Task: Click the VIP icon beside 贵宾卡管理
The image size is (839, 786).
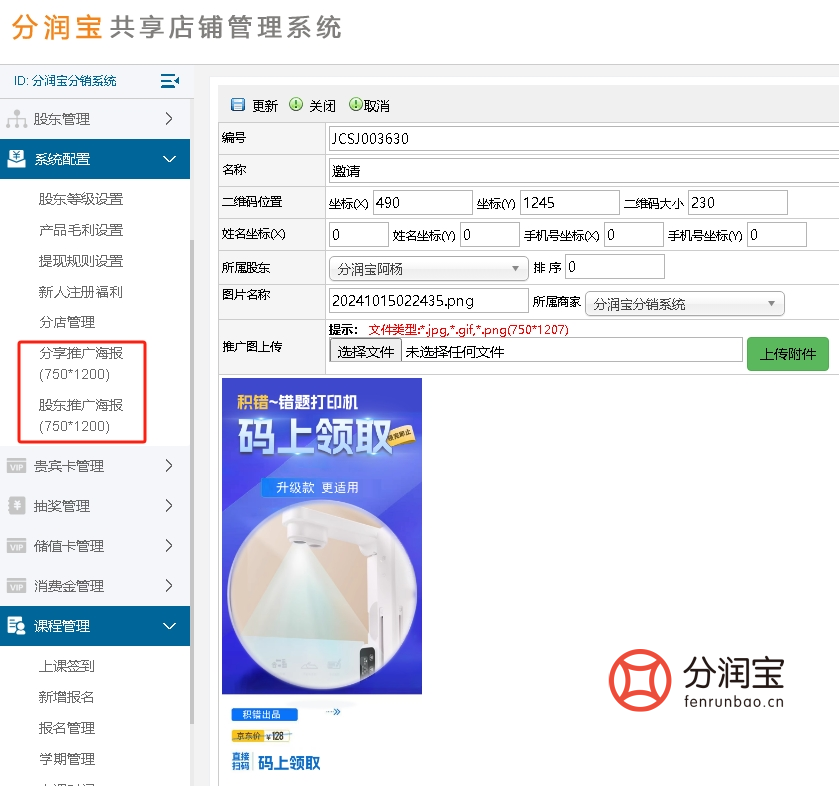Action: (16, 465)
